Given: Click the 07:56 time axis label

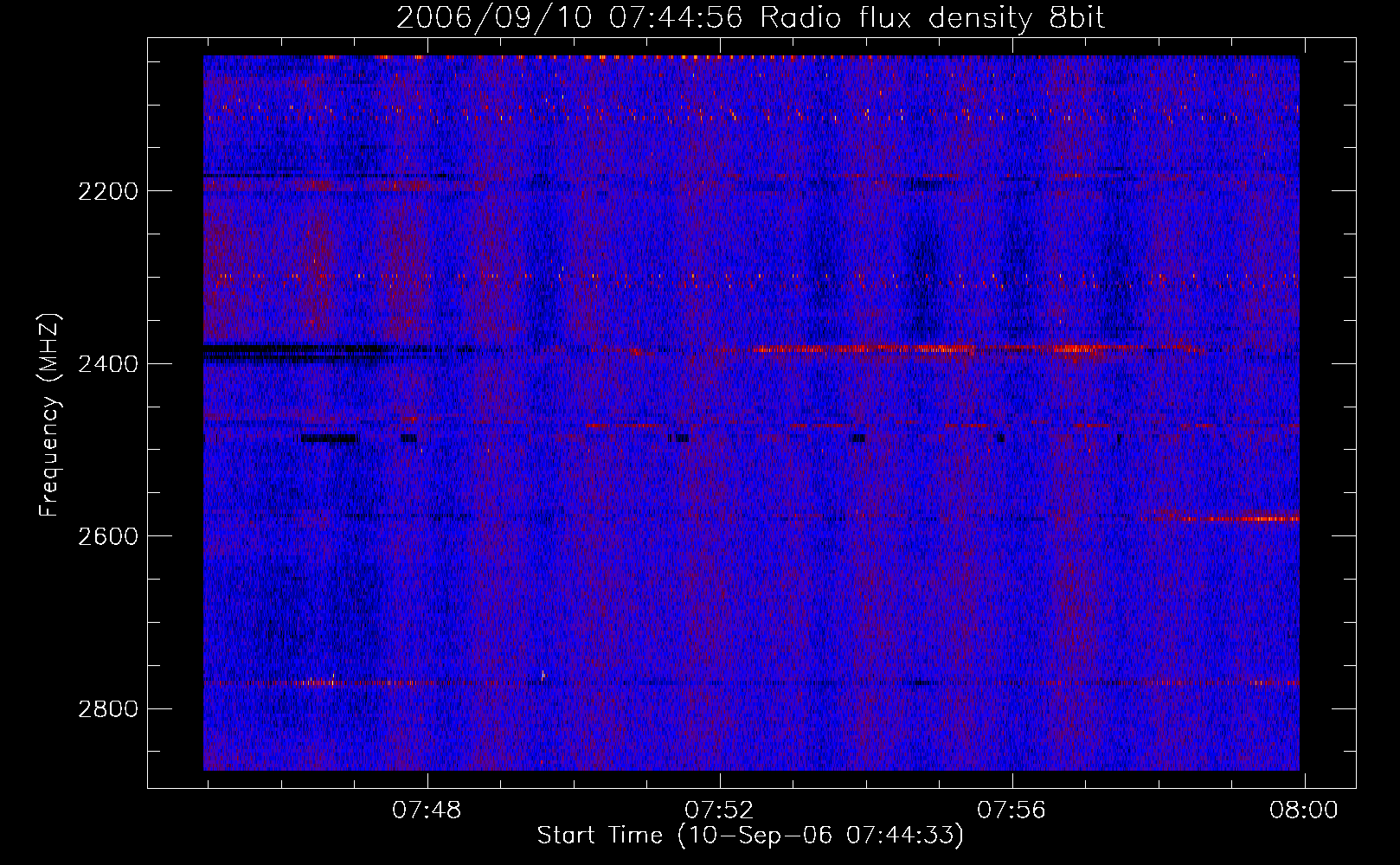Looking at the screenshot, I should (x=1011, y=811).
